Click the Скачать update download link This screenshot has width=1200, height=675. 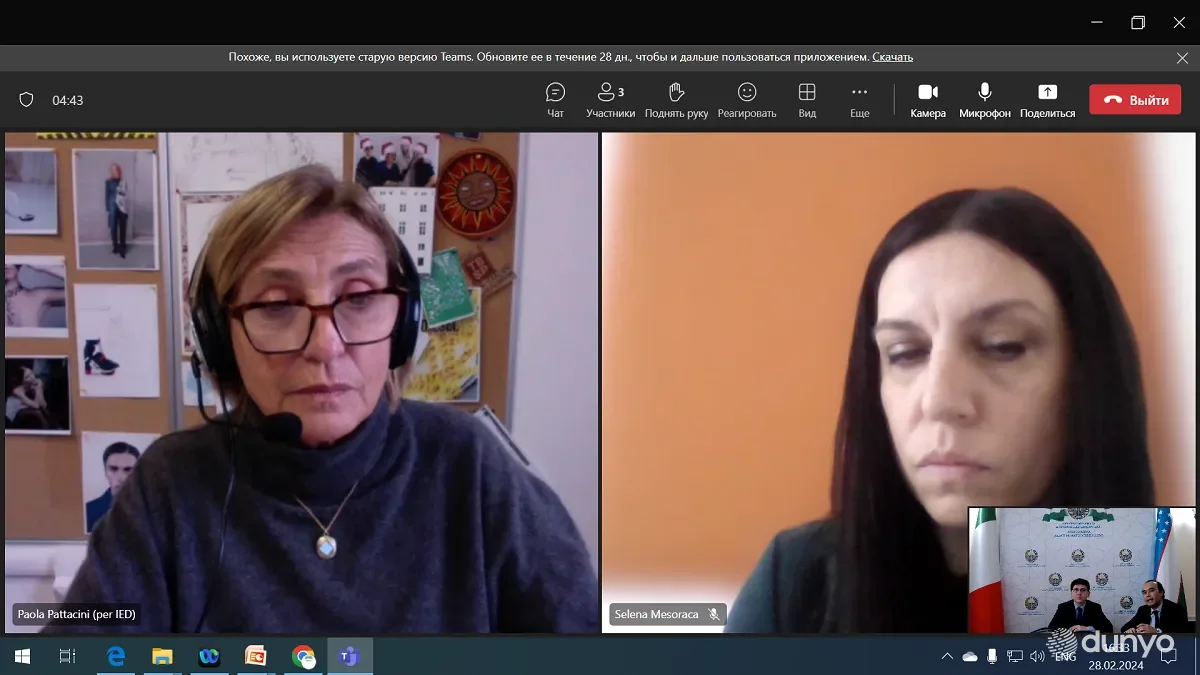tap(892, 57)
